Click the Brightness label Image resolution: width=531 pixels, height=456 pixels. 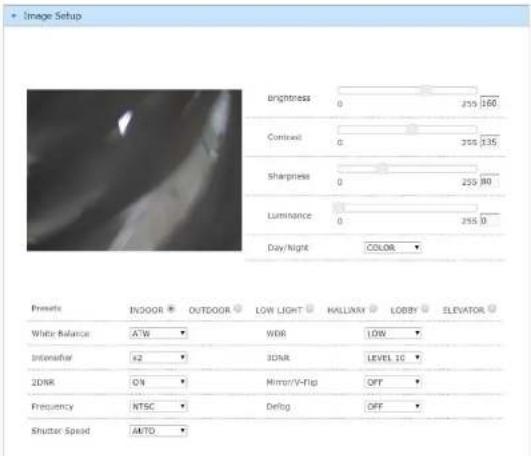tap(289, 98)
